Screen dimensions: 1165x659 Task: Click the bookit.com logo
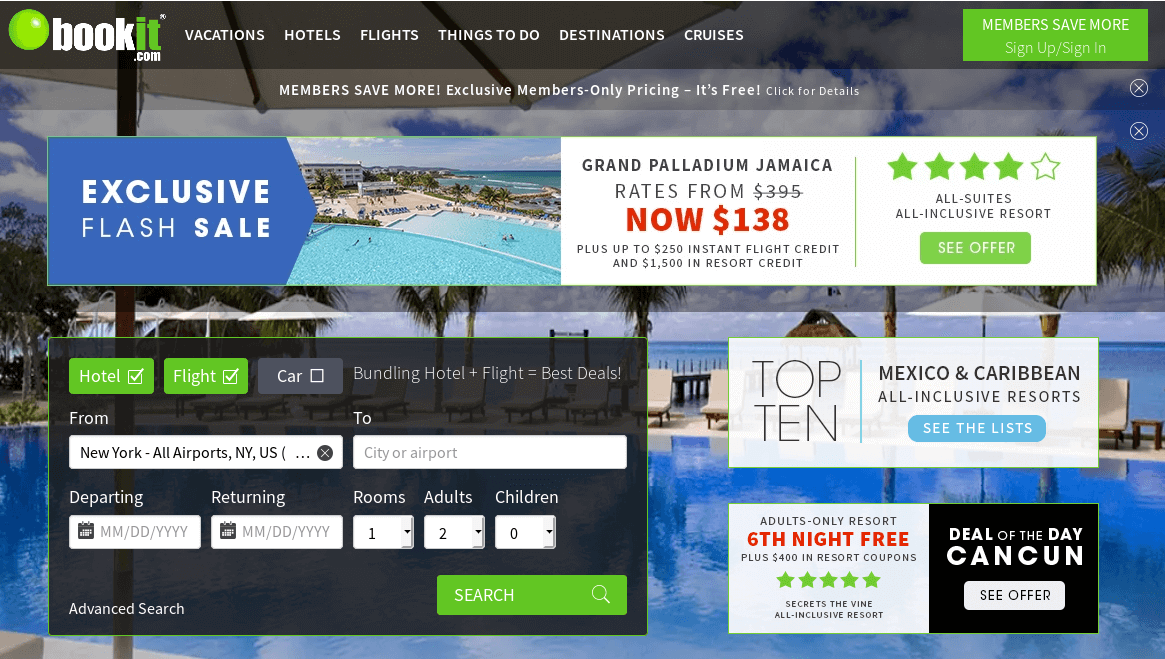[x=86, y=35]
